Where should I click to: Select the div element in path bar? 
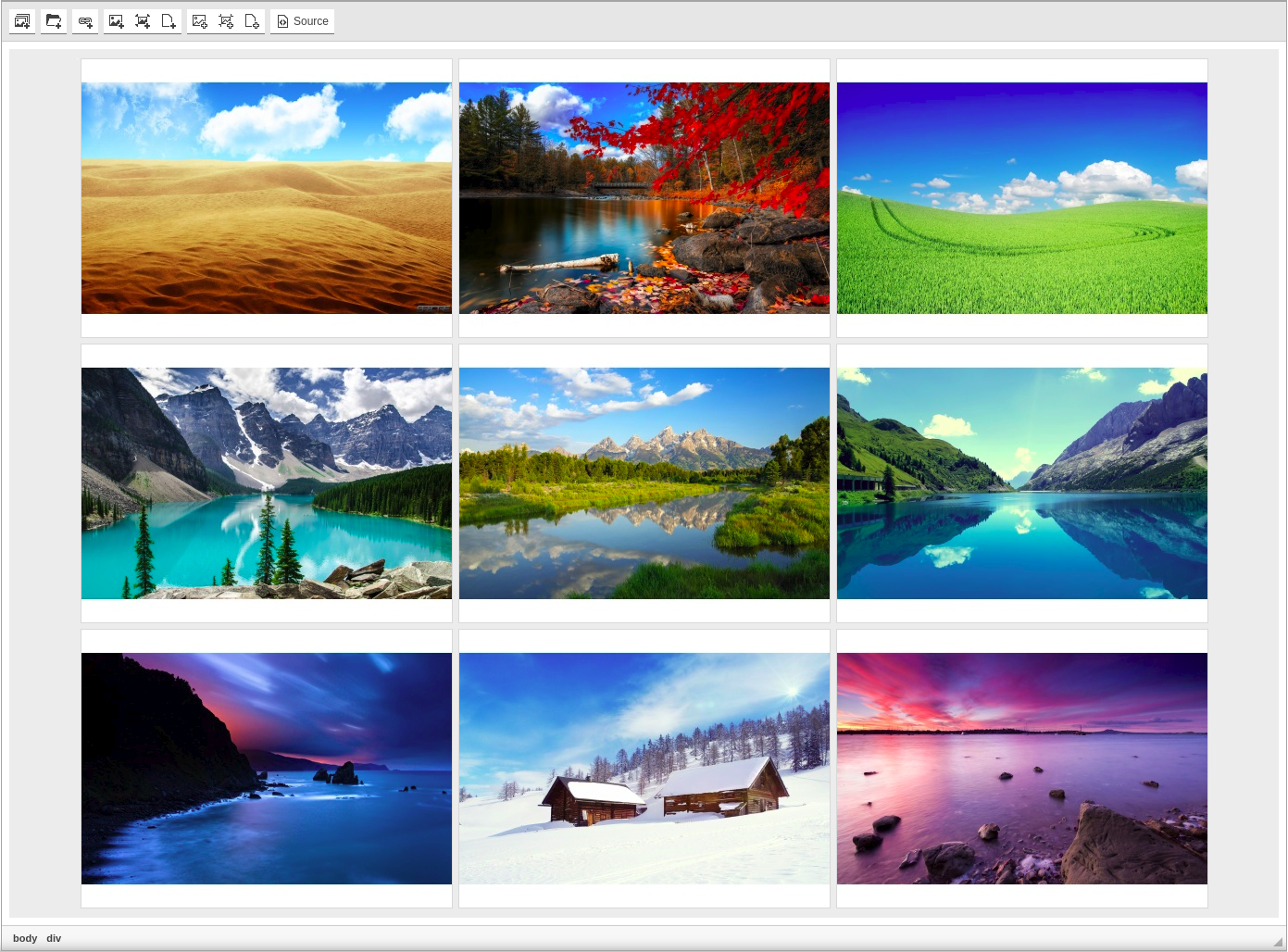click(x=54, y=938)
